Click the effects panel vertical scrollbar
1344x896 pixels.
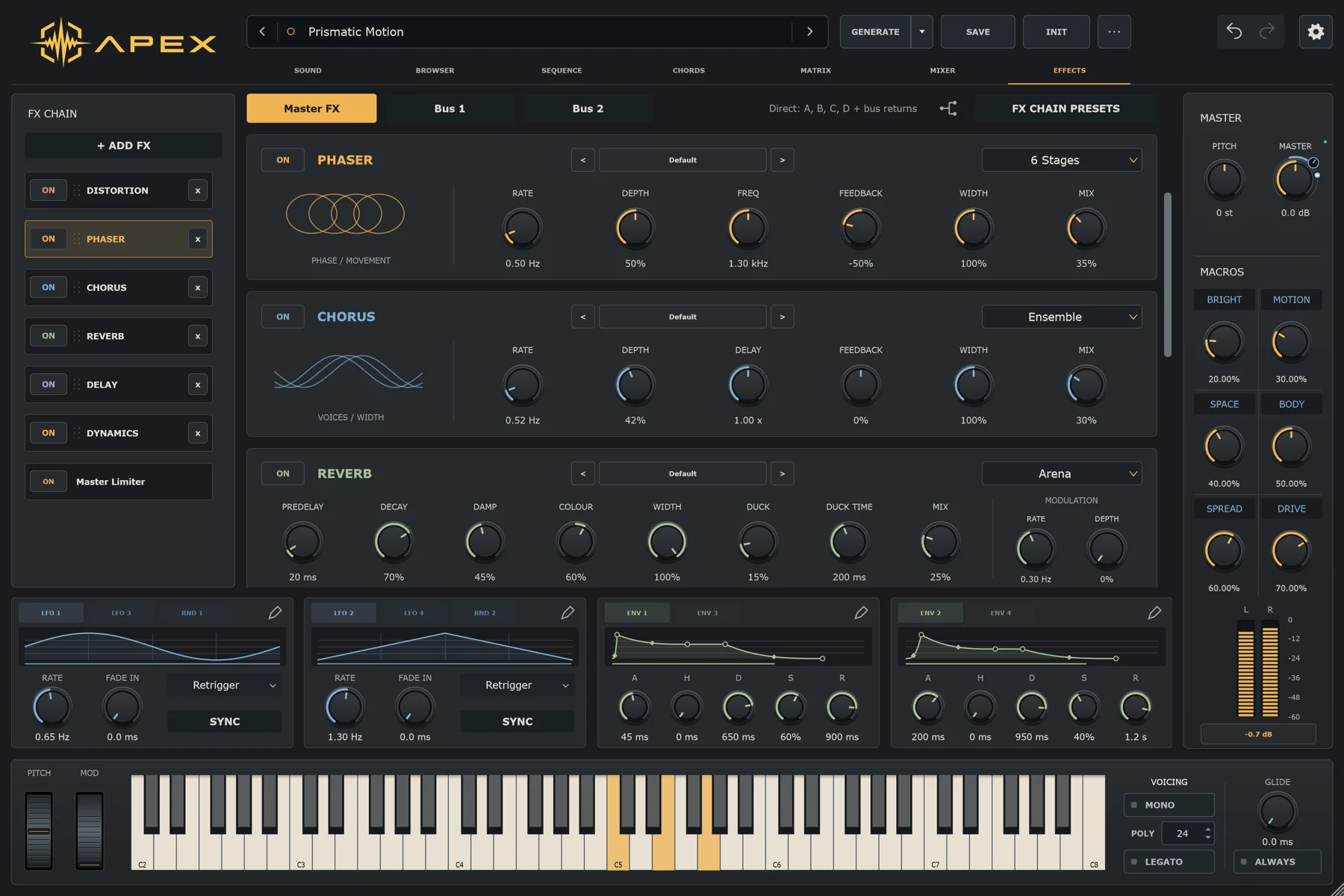point(1167,275)
